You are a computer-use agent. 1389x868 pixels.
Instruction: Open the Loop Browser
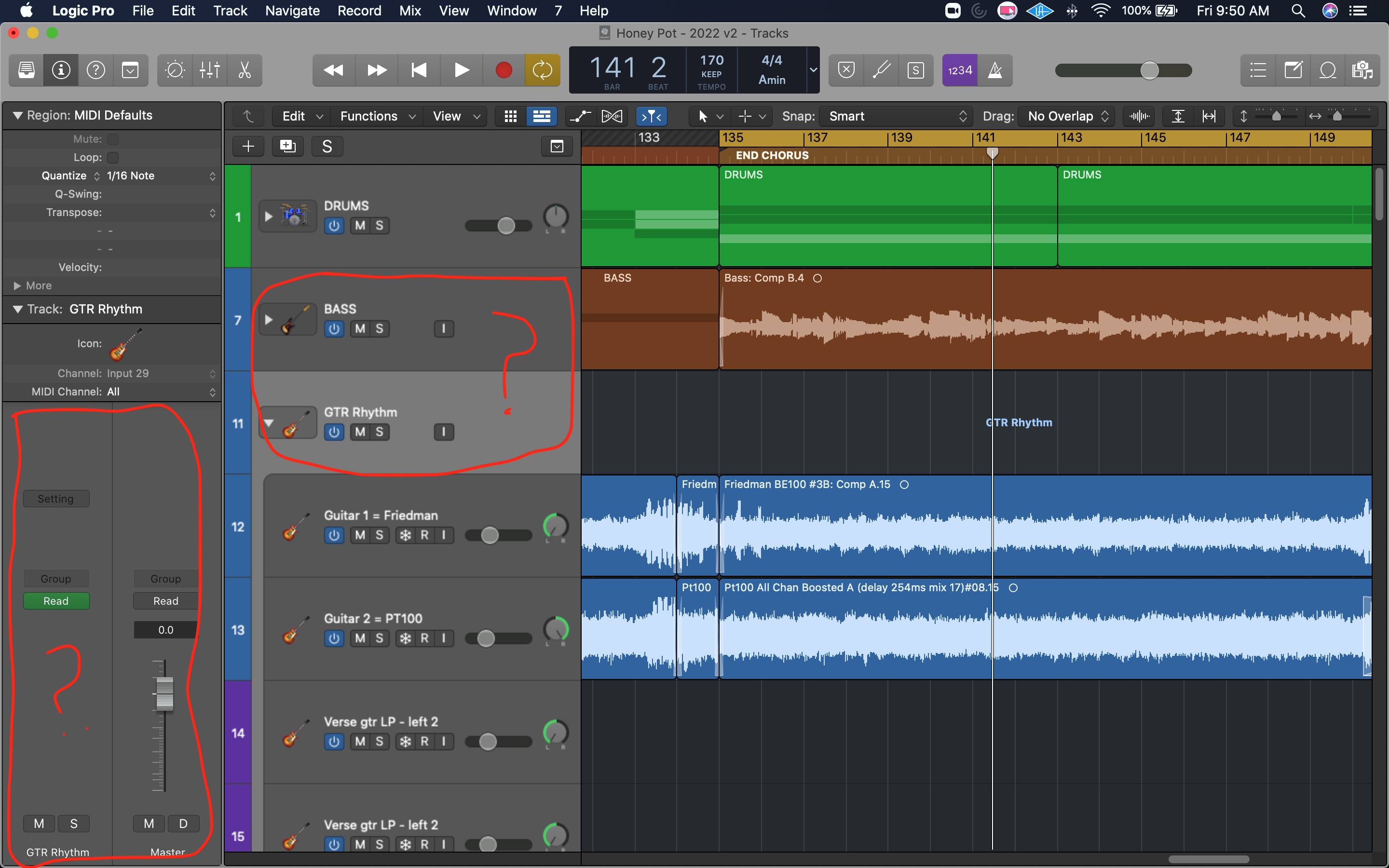1328,70
